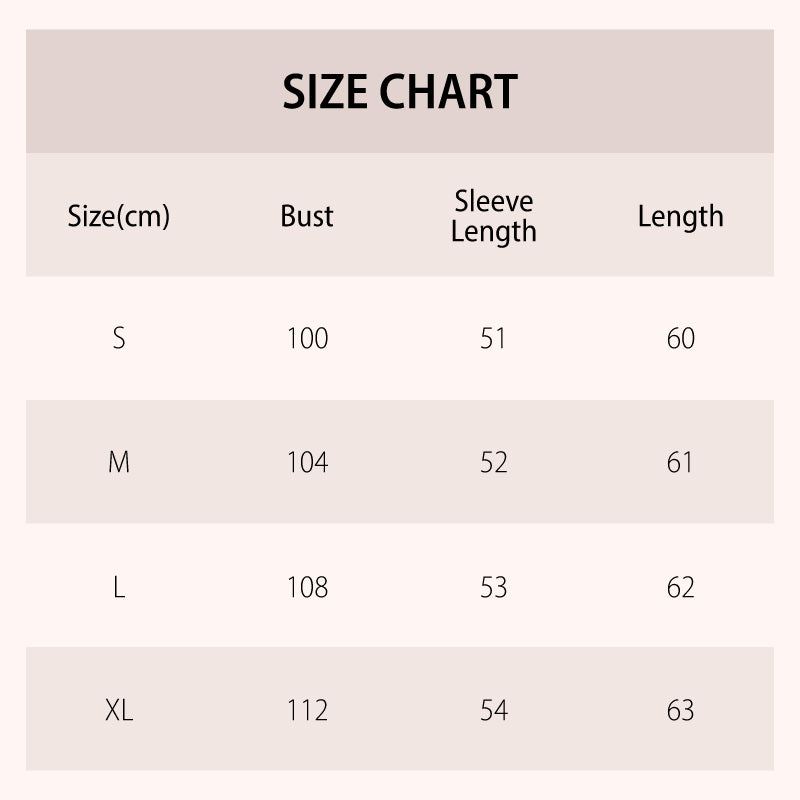
Task: Select the Size(cm) column header
Action: (x=119, y=216)
